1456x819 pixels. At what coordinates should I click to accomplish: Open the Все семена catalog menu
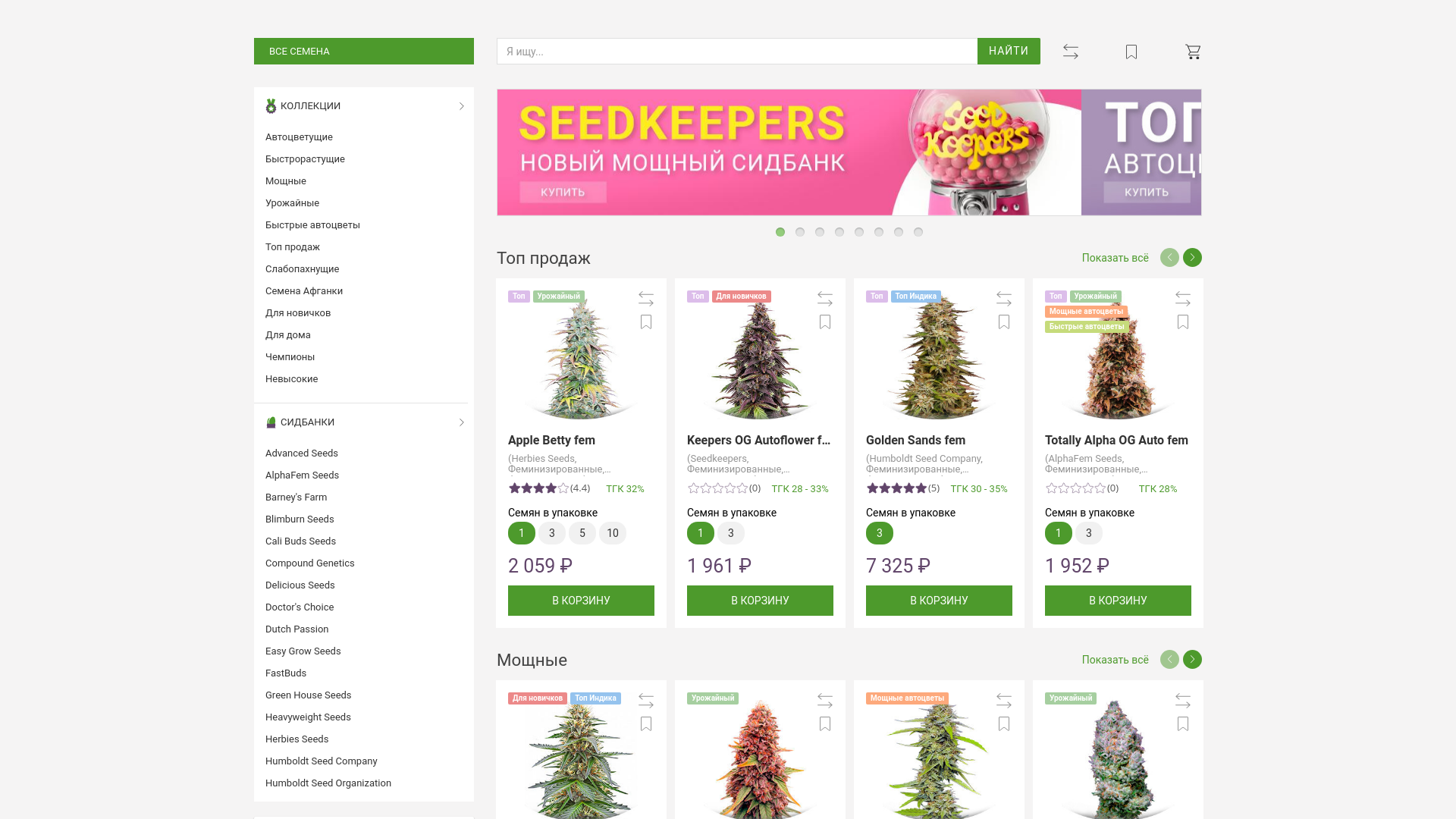tap(364, 52)
